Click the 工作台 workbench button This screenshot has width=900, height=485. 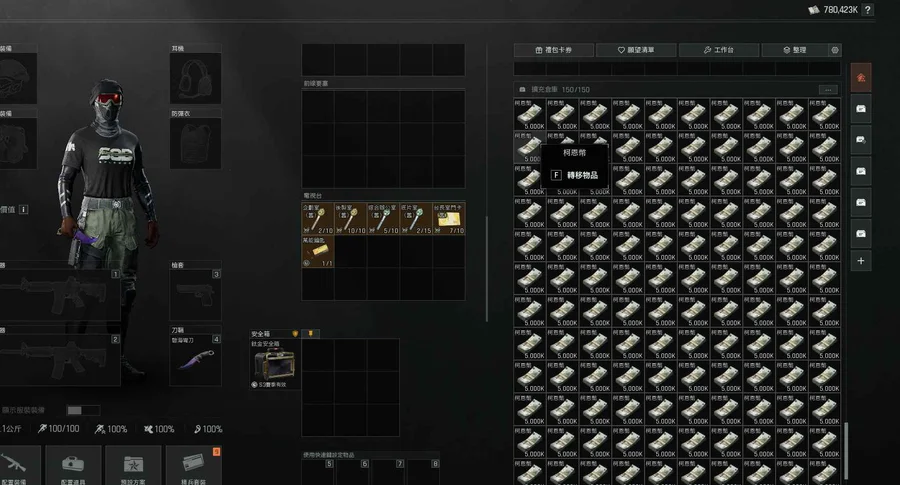click(x=718, y=50)
